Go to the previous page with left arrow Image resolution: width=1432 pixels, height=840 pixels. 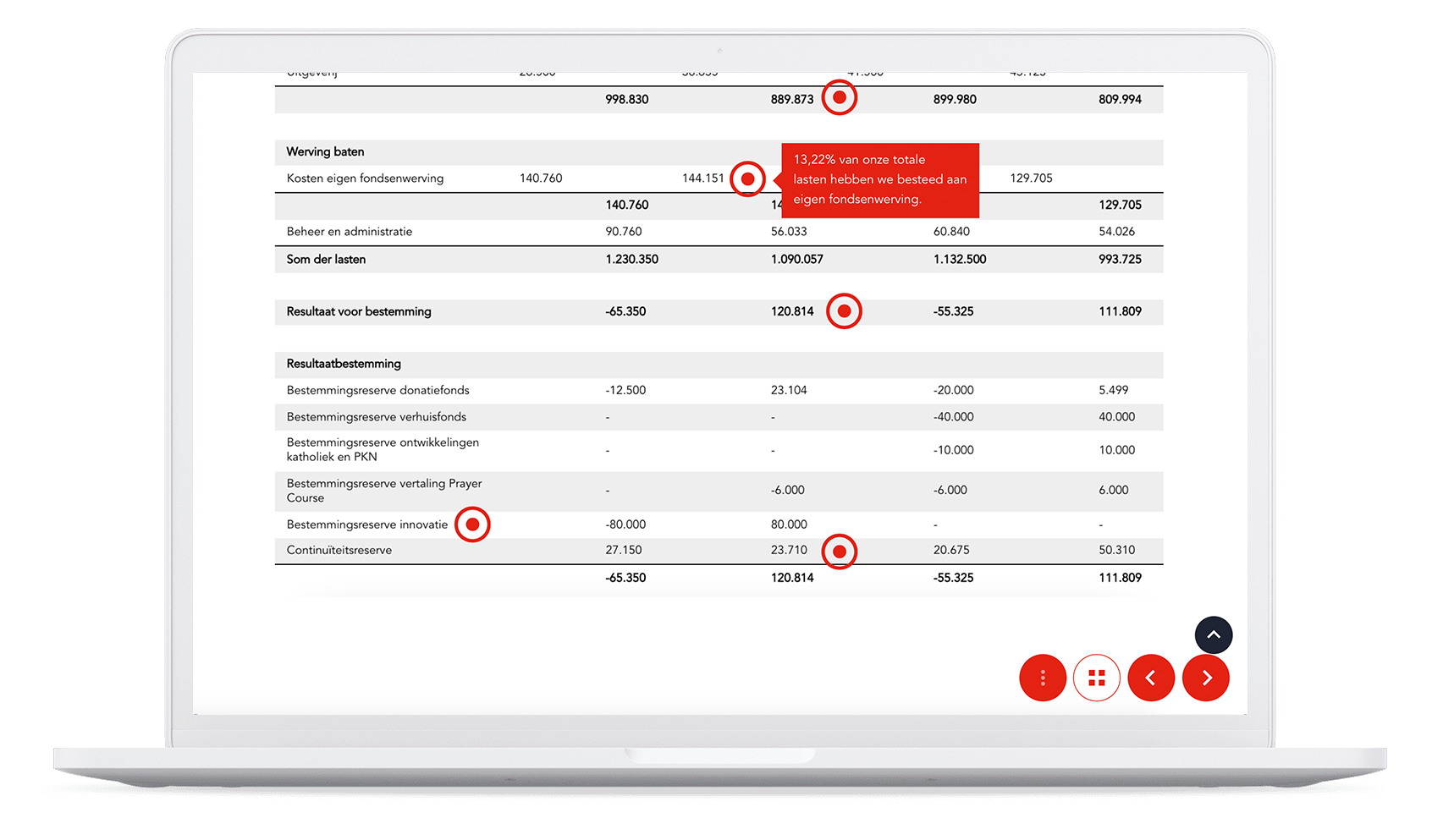(1151, 678)
